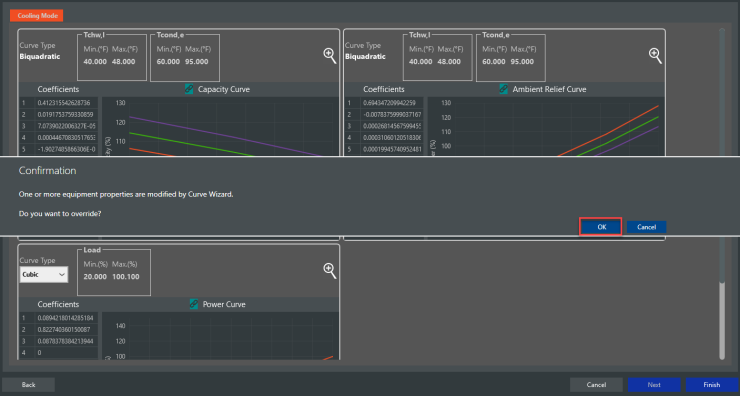The image size is (740, 396).
Task: Click the Next button
Action: click(654, 385)
